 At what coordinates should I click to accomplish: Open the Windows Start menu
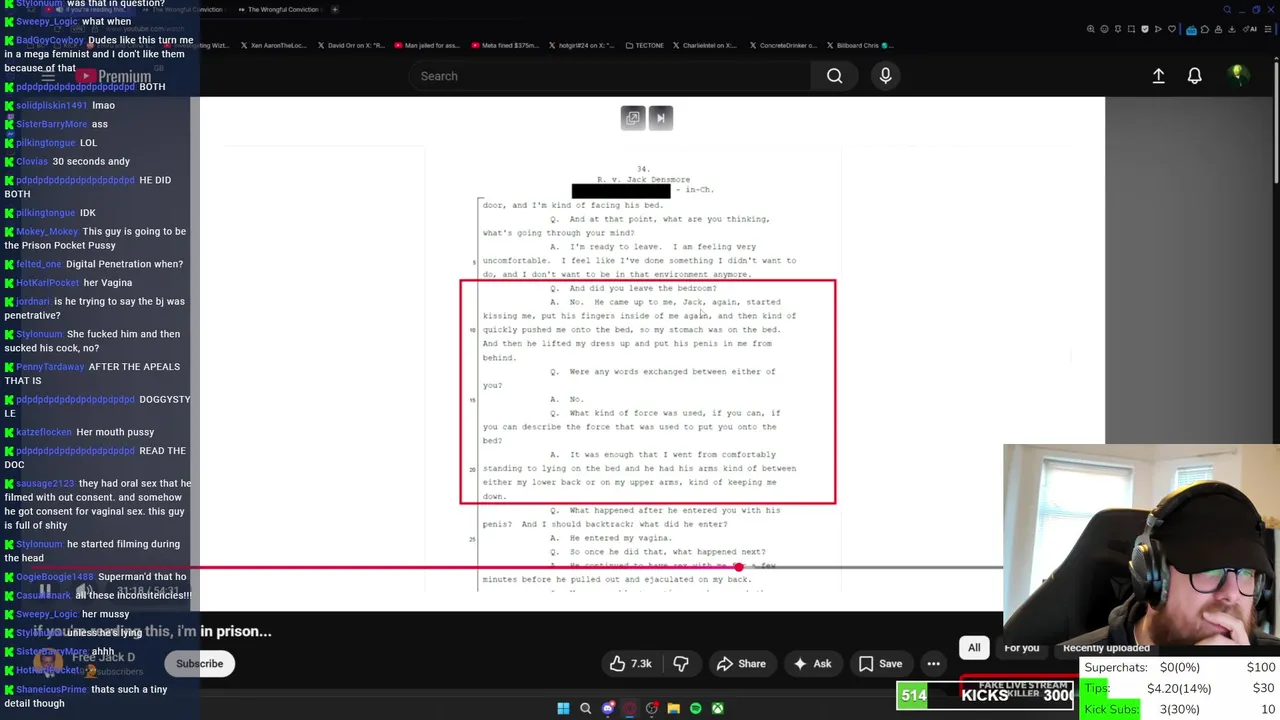563,709
